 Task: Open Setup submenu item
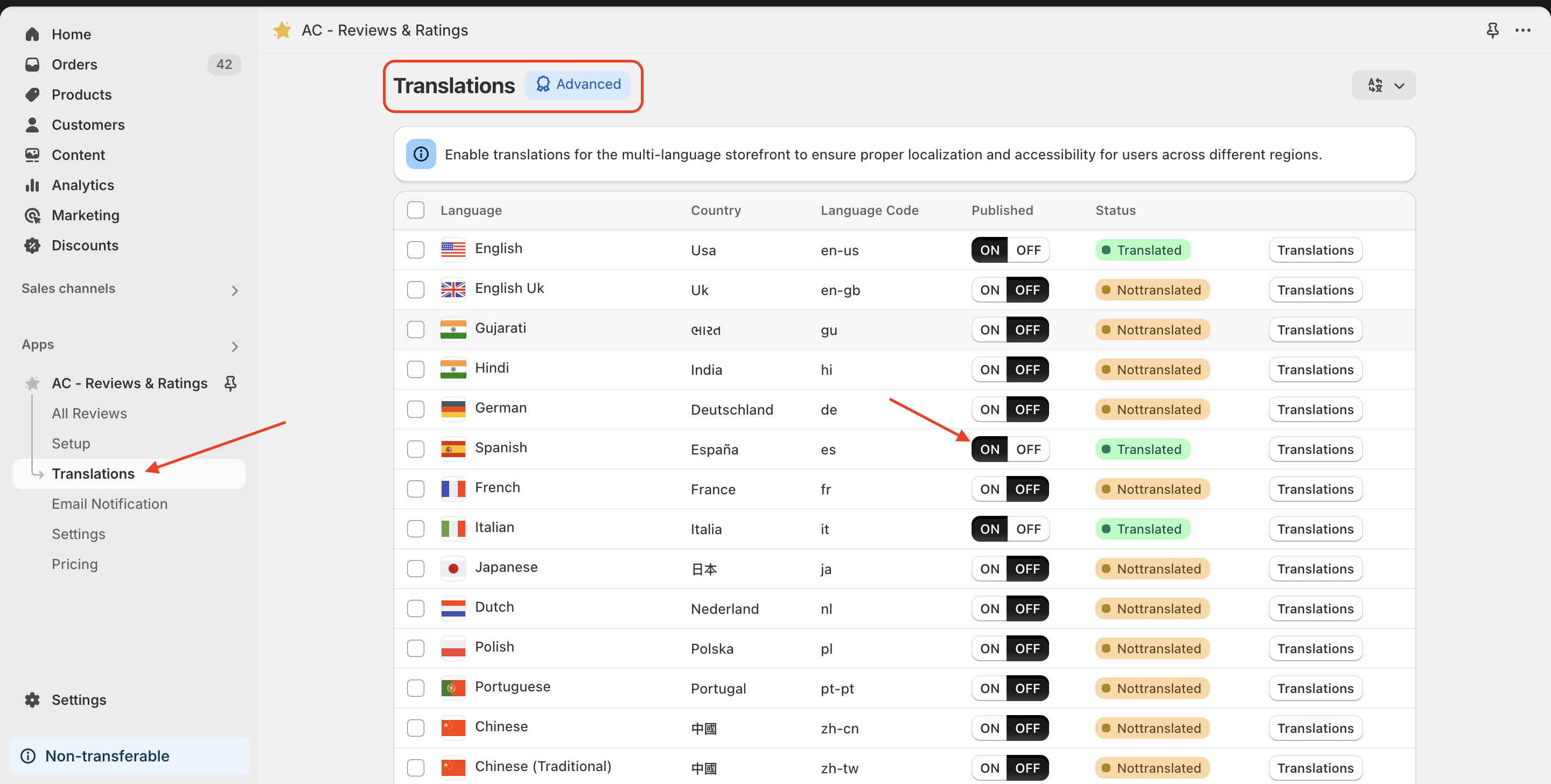[x=71, y=443]
